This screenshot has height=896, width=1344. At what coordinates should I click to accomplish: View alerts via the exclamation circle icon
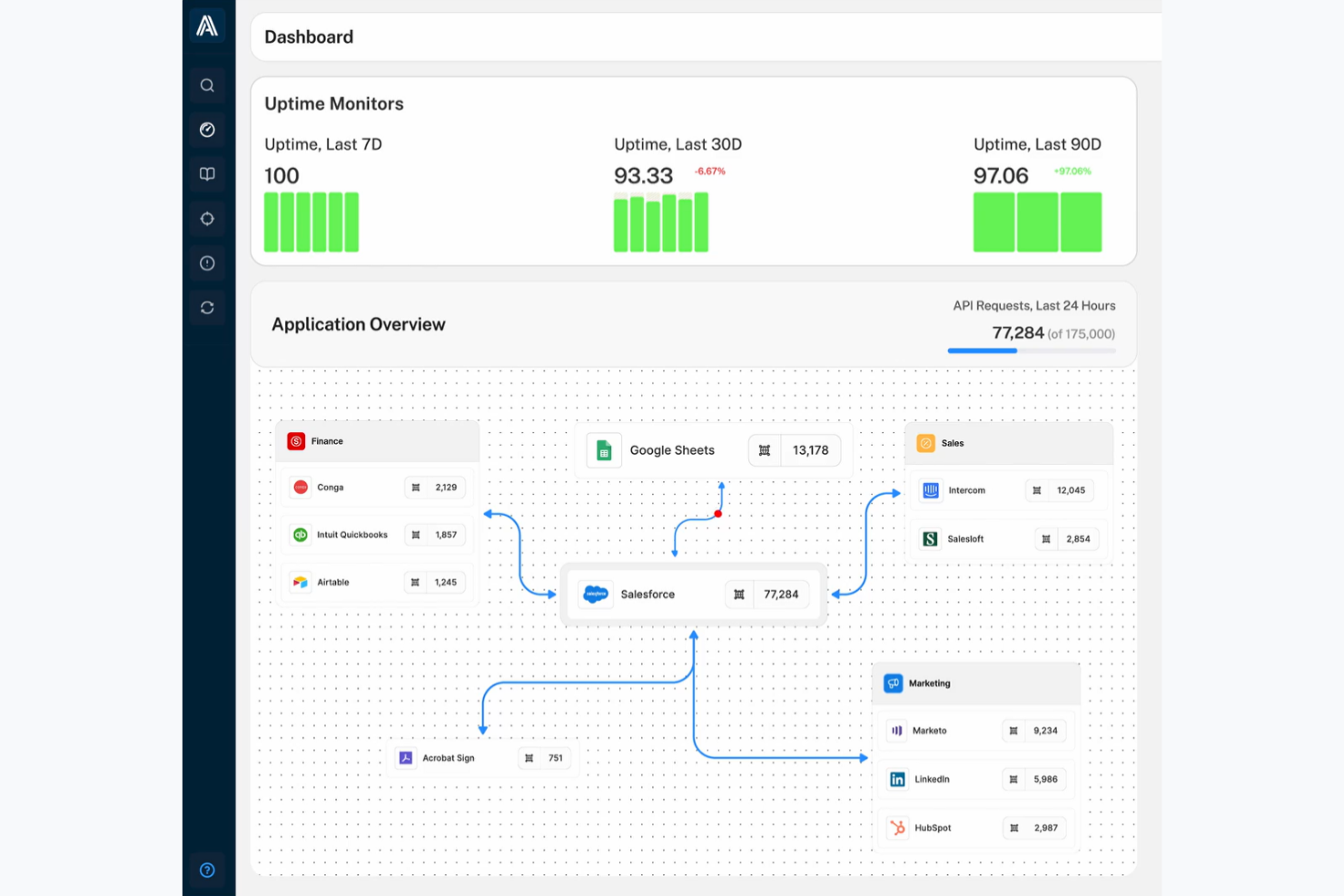[x=207, y=262]
